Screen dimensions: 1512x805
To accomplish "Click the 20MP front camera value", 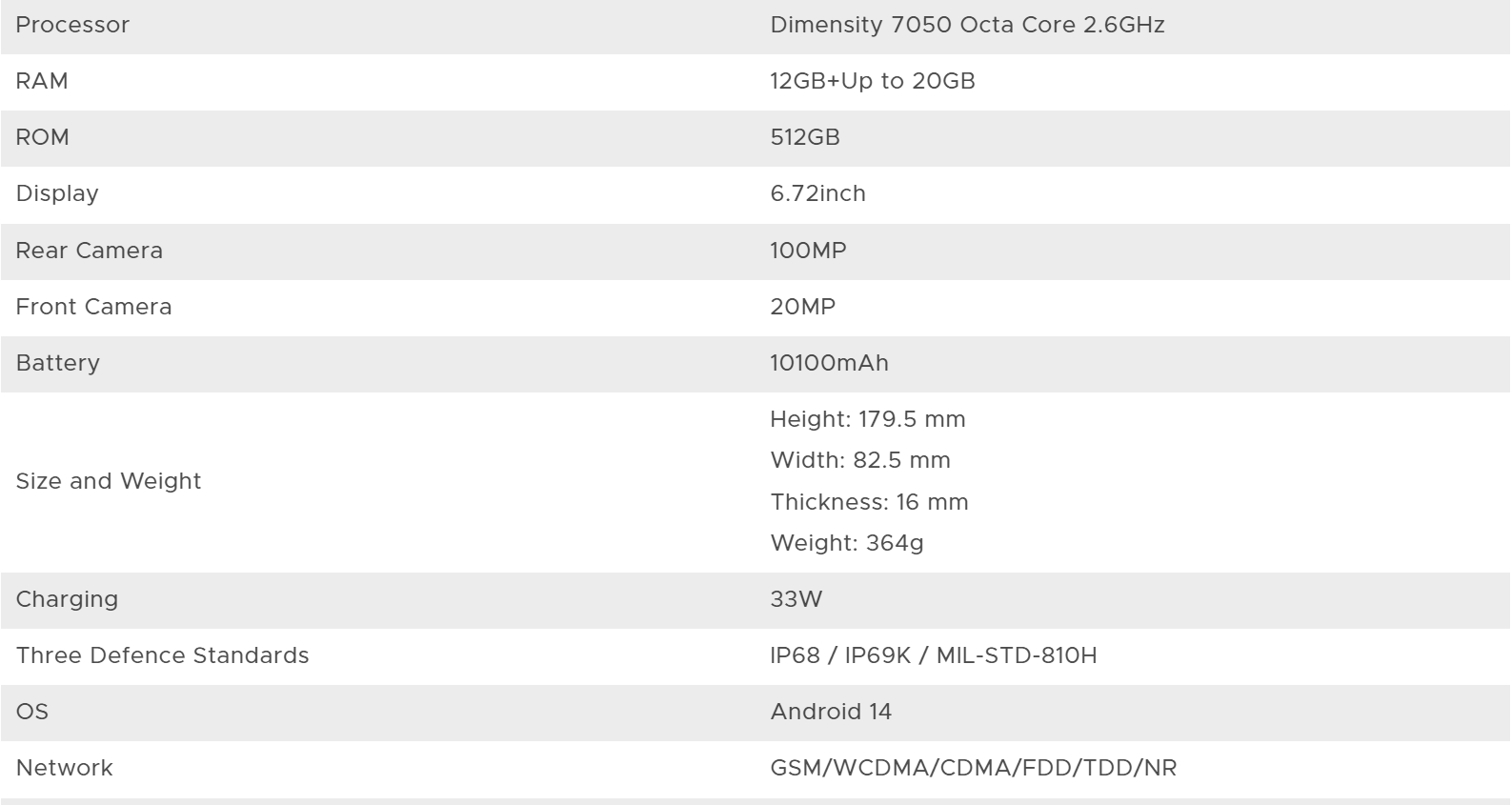I will click(x=802, y=307).
